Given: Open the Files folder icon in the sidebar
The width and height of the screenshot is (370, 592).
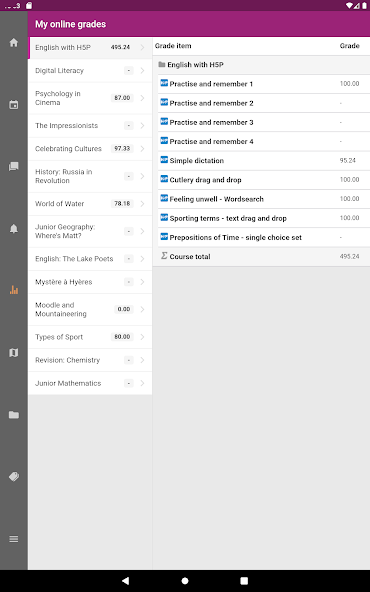Looking at the screenshot, I should 14,415.
